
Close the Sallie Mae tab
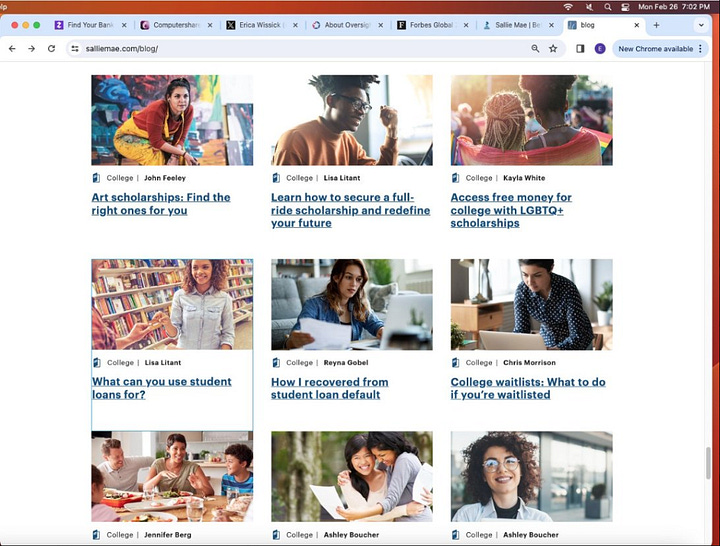[x=551, y=25]
